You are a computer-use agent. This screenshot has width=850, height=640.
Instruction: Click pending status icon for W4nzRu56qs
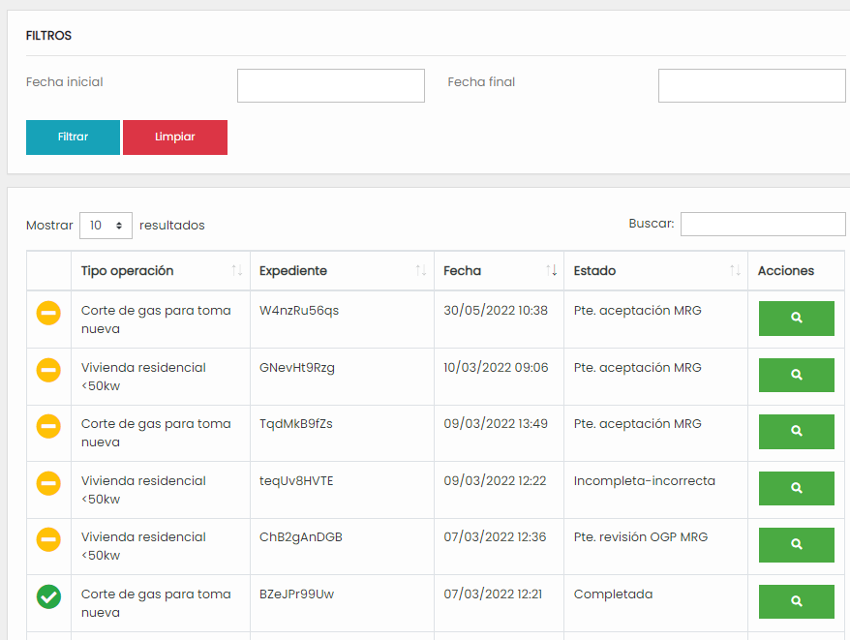click(48, 313)
